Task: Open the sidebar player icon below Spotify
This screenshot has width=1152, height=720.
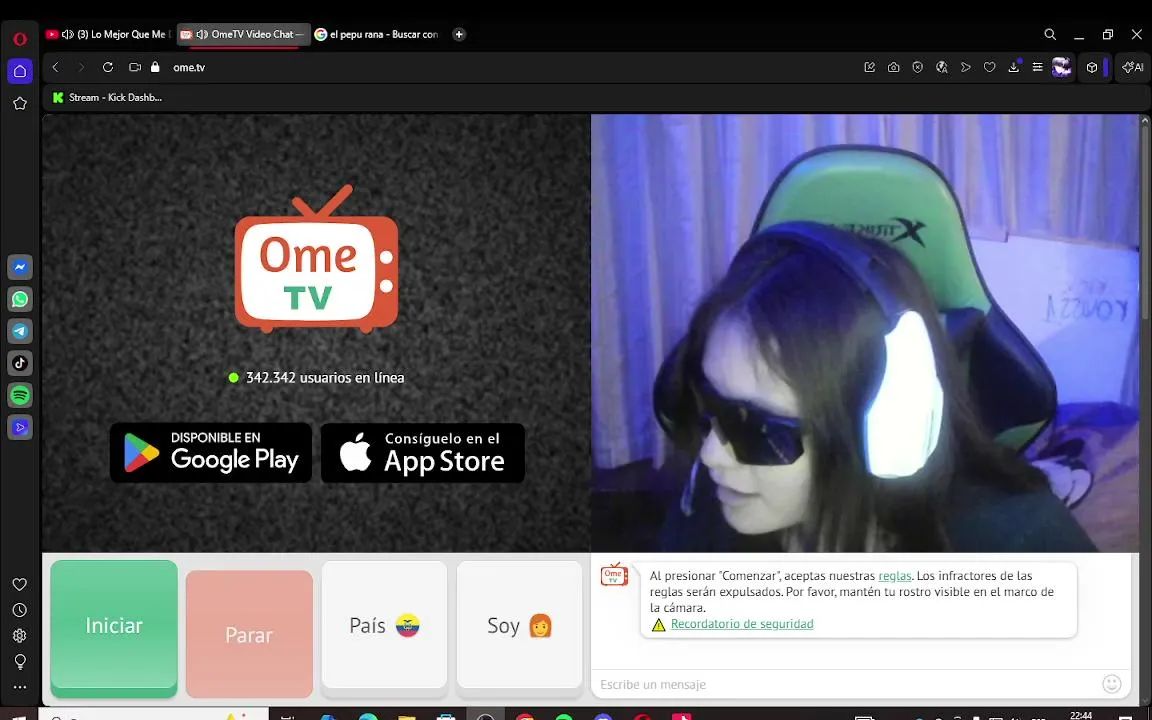Action: (20, 427)
